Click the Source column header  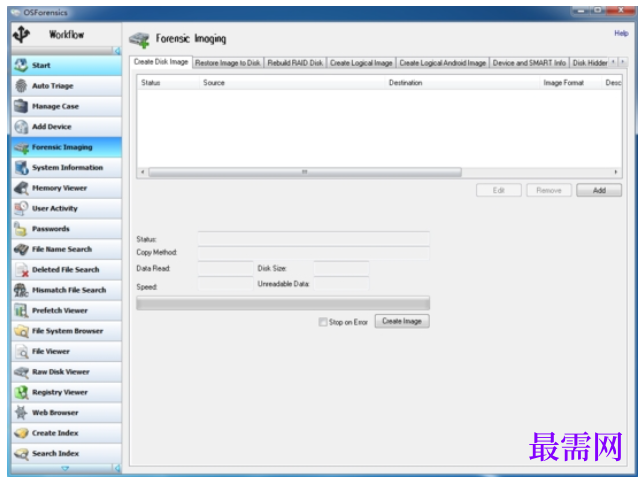291,83
